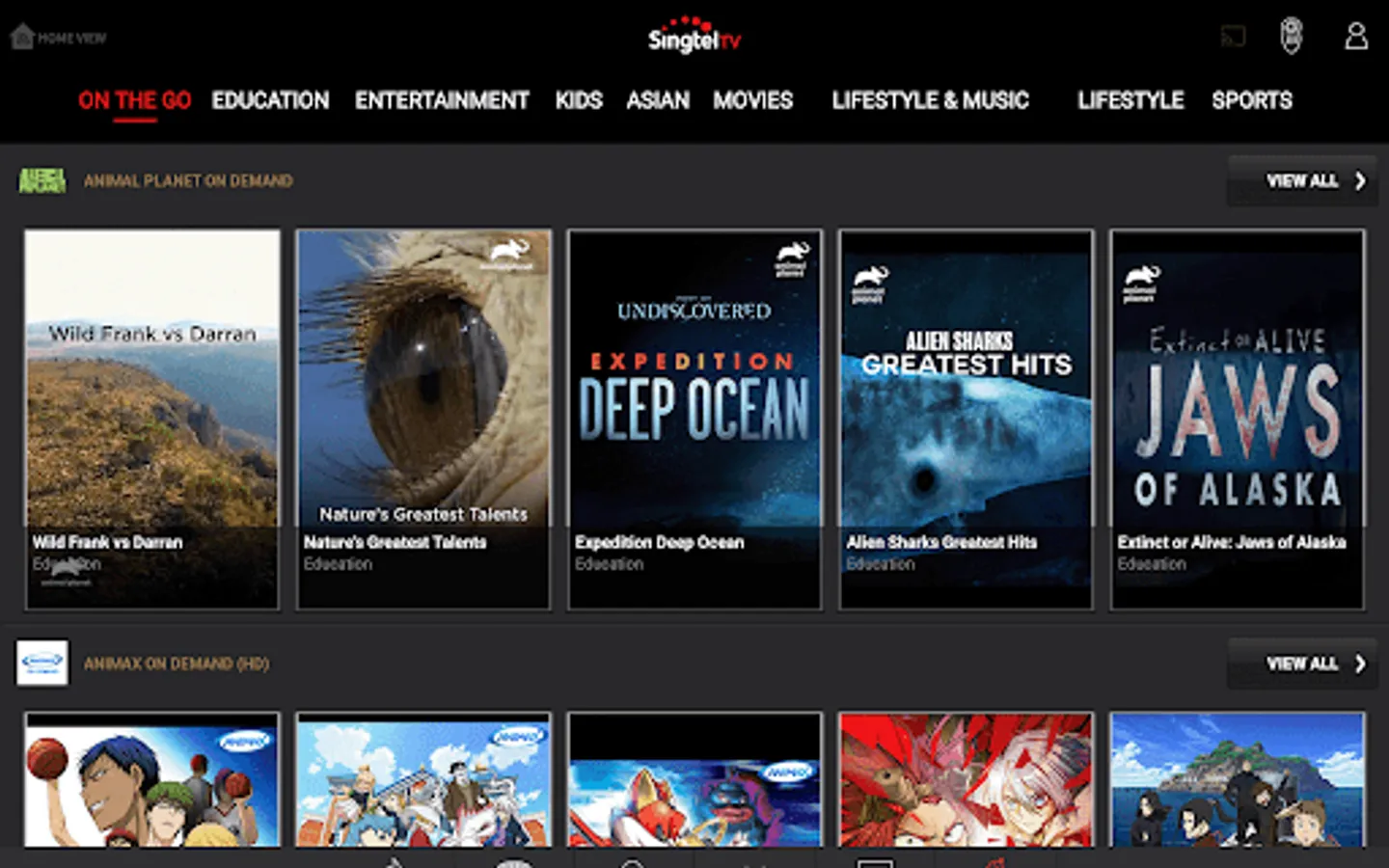This screenshot has height=868, width=1389.
Task: Open the cast screen icon
Action: click(1233, 38)
